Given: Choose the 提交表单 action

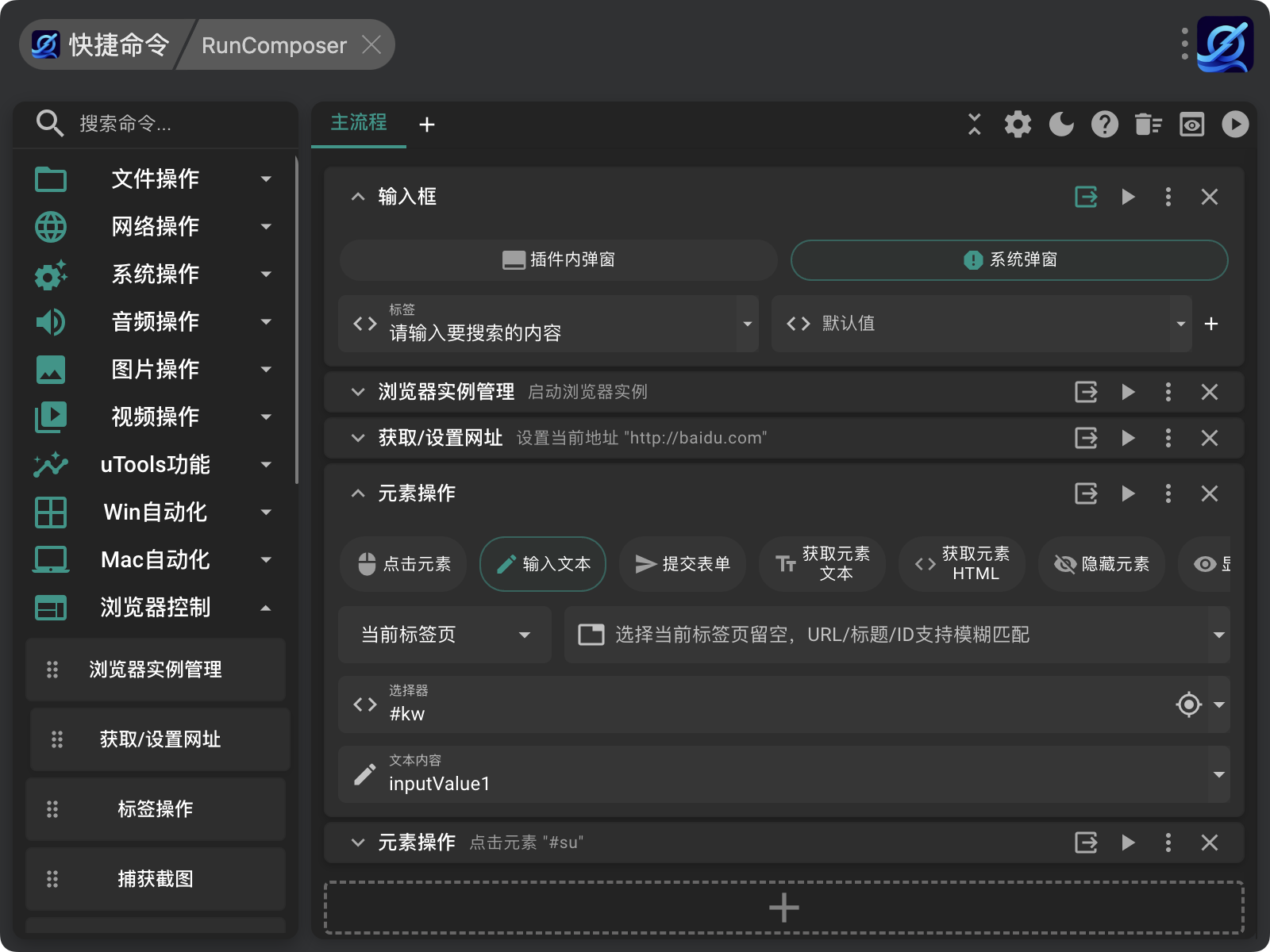Looking at the screenshot, I should tap(683, 564).
